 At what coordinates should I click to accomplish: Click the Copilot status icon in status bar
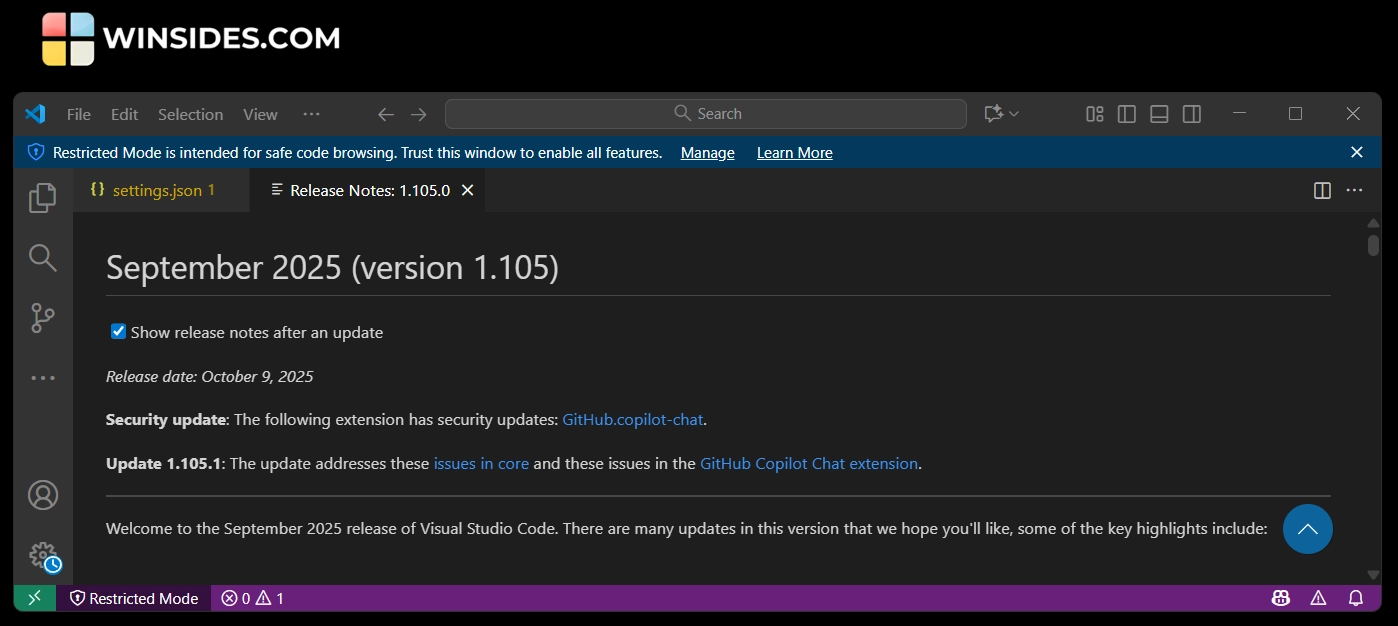1280,598
